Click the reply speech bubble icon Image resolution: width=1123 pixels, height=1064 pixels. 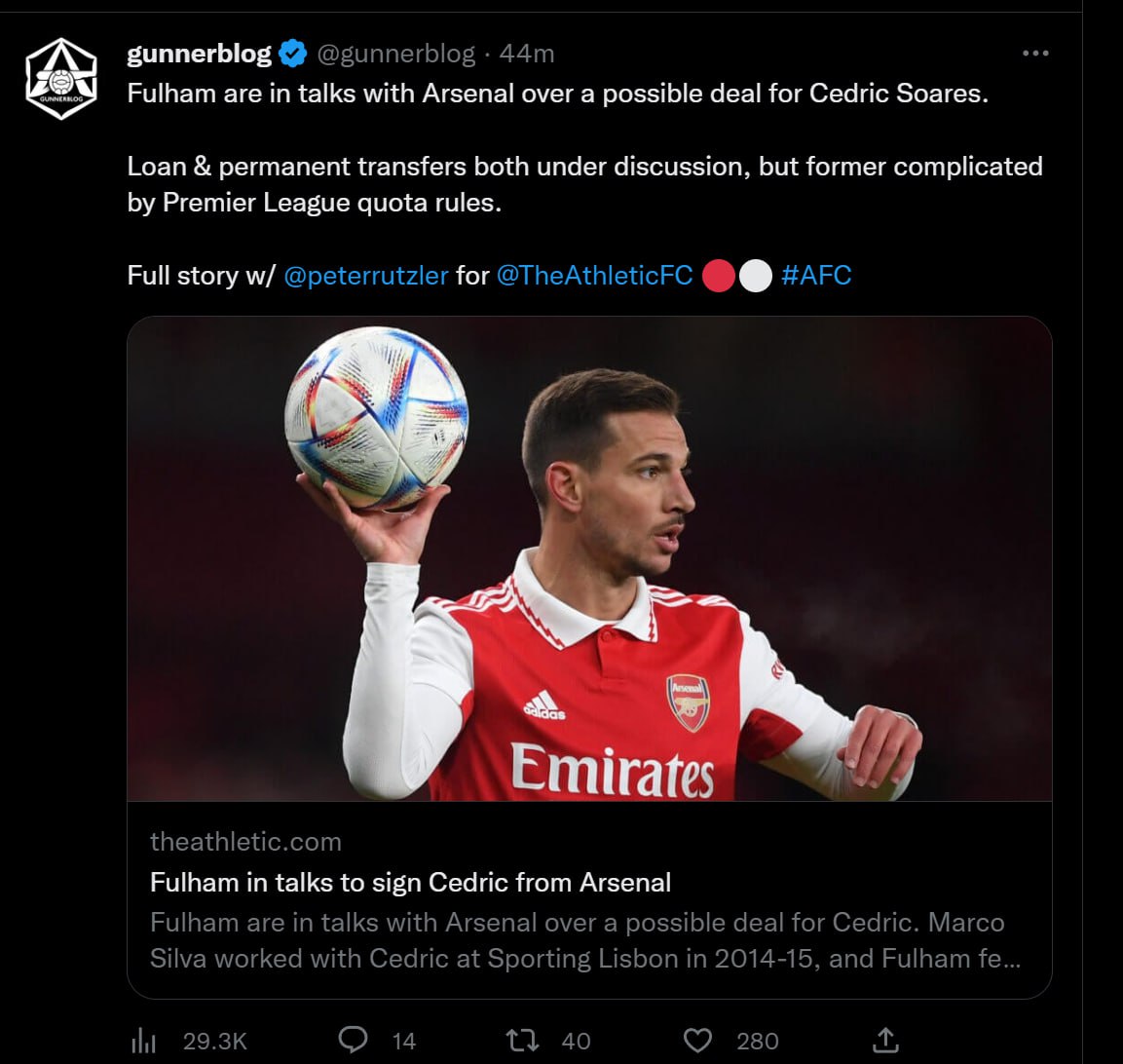click(353, 1041)
